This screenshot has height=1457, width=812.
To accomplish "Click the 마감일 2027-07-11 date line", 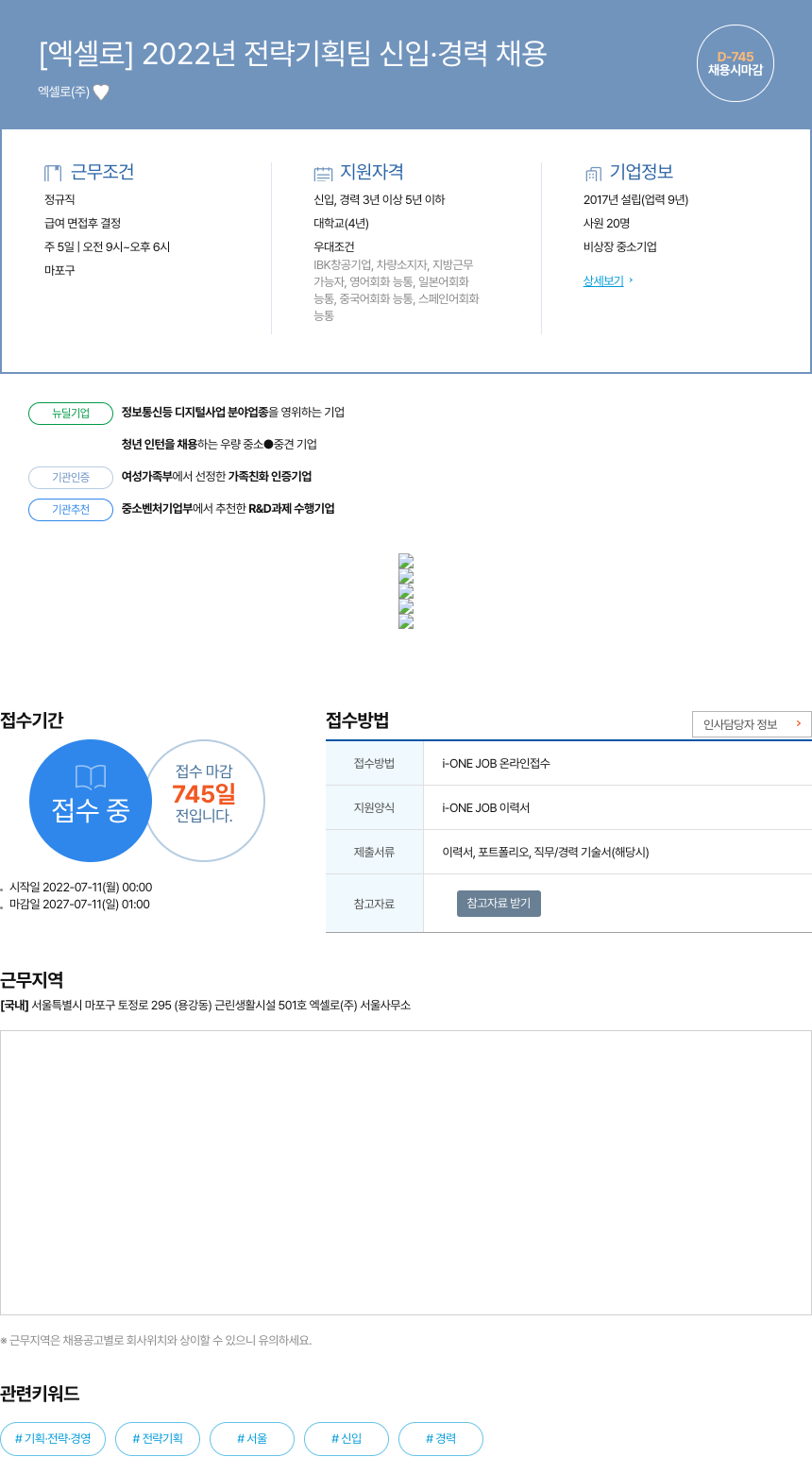I will point(79,905).
